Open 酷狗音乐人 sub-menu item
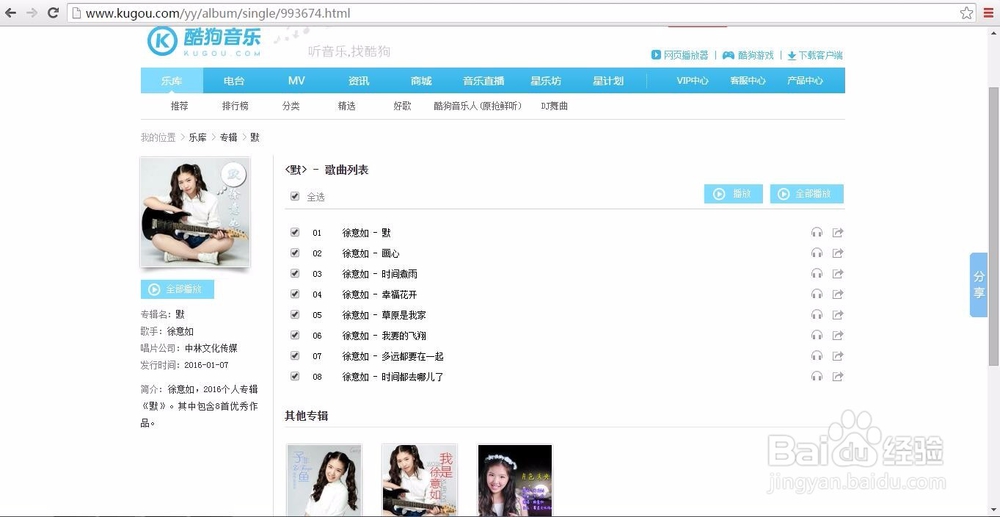 (478, 106)
